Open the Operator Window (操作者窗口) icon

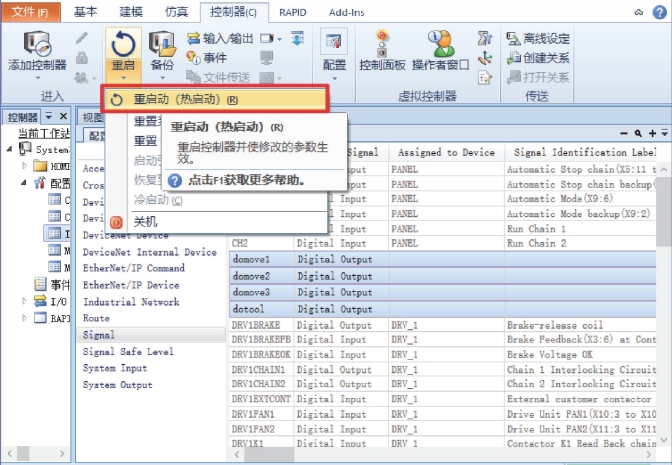pos(440,50)
